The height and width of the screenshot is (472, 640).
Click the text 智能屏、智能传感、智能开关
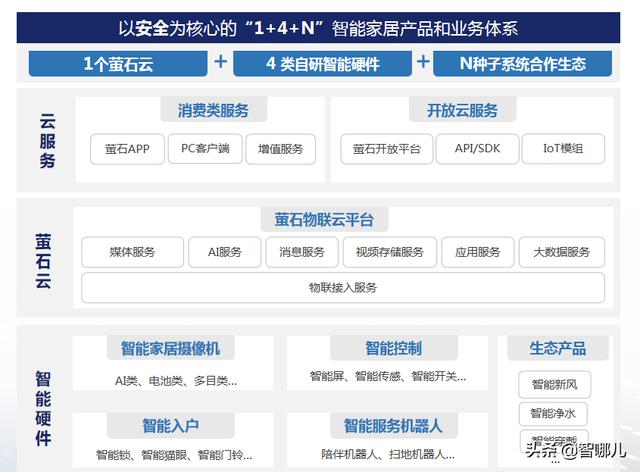tap(388, 376)
